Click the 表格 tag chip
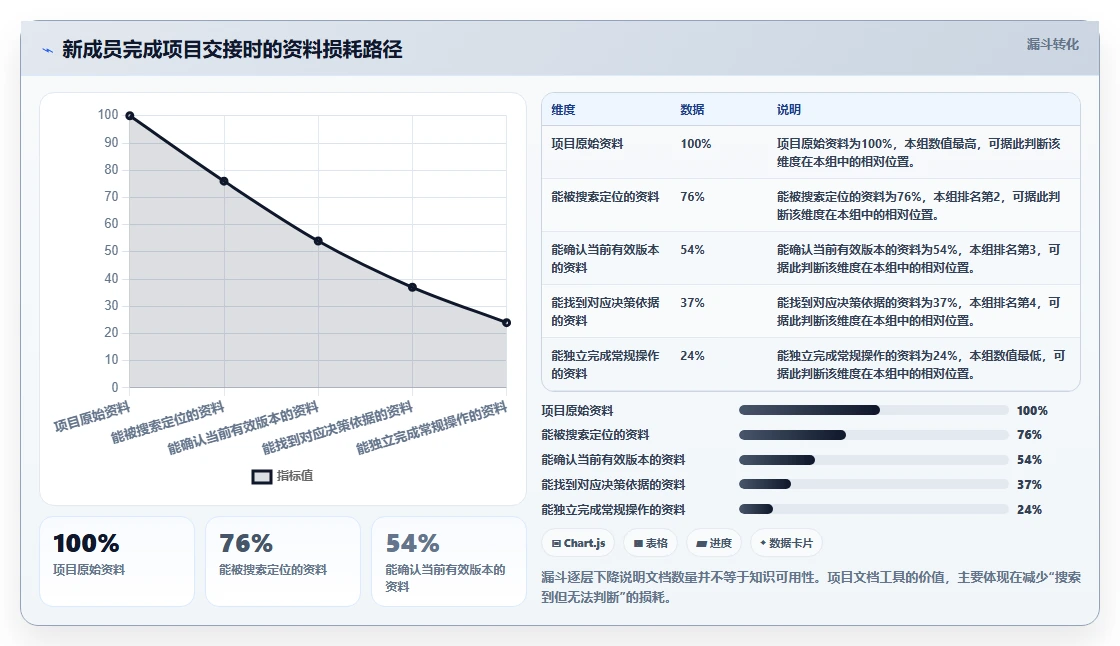Screen dimensions: 1120x646 click(x=650, y=543)
